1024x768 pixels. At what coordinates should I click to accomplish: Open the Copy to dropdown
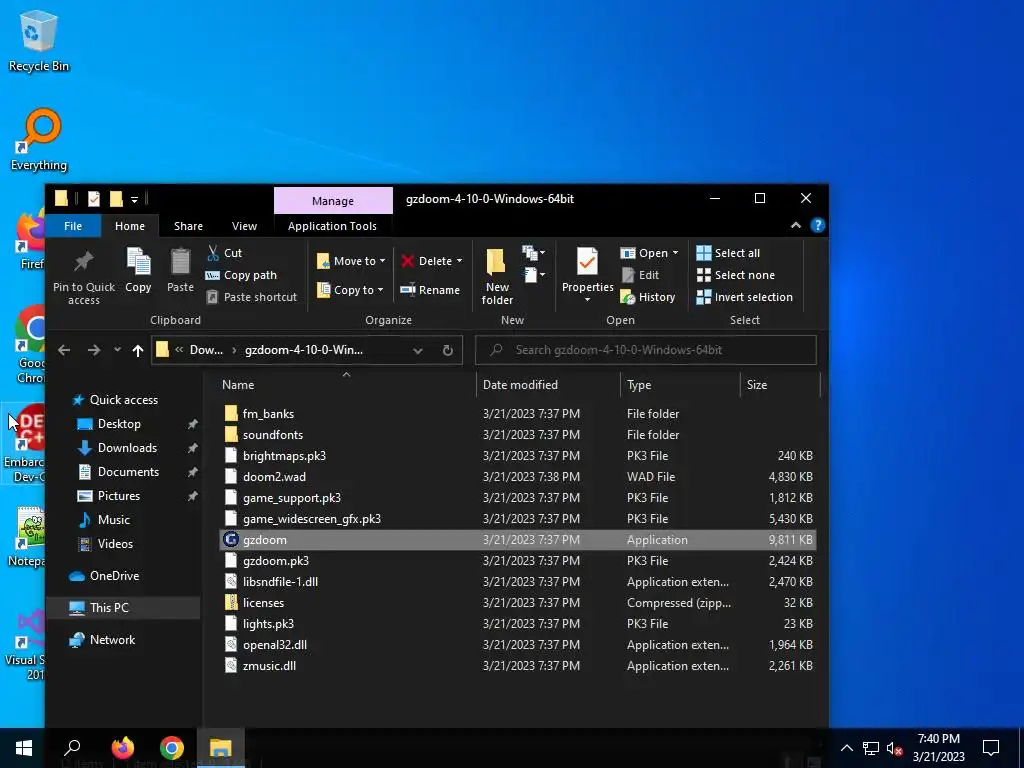click(351, 290)
